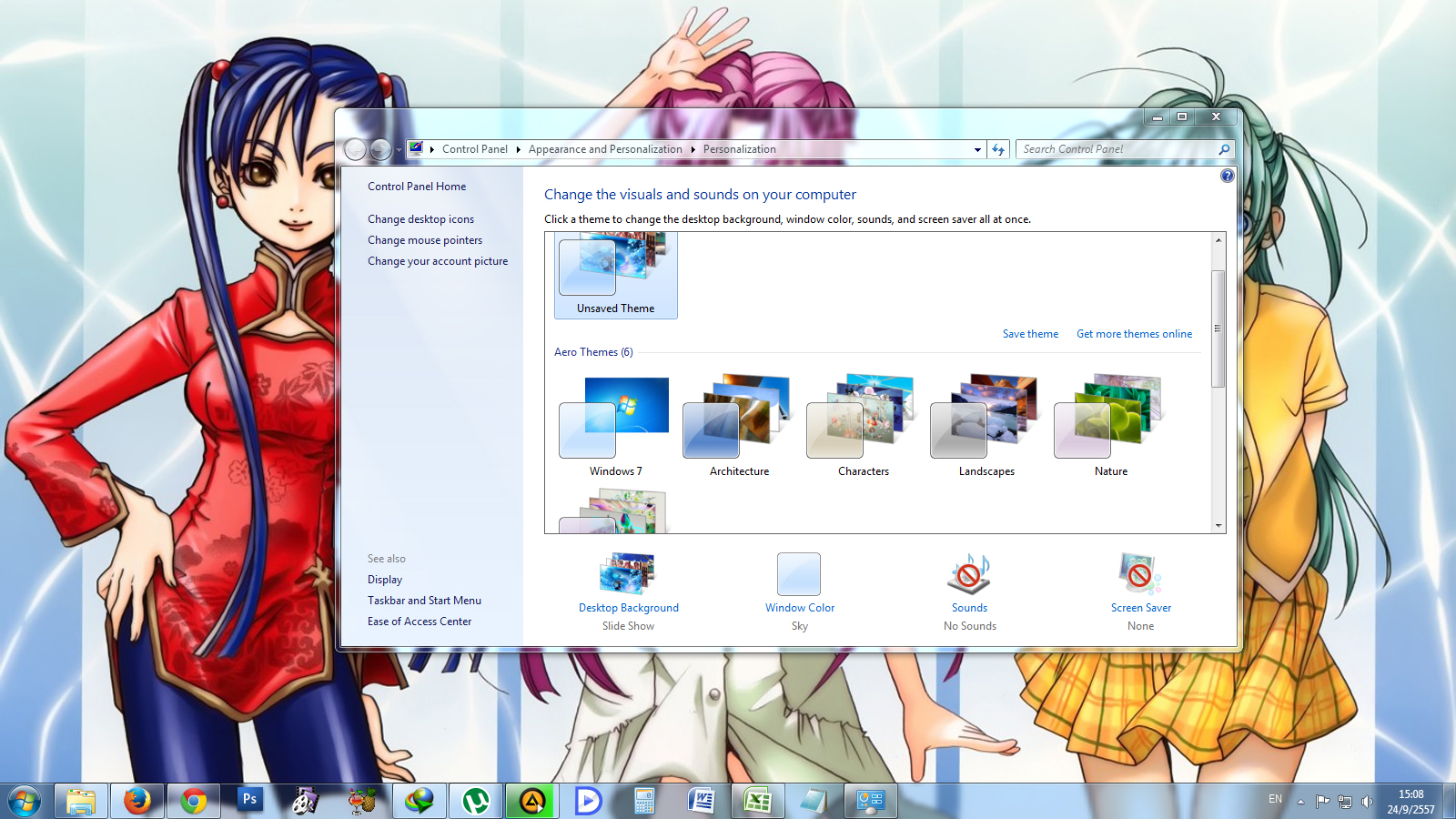This screenshot has height=819, width=1456.
Task: Open the network tray icon
Action: [x=1345, y=802]
